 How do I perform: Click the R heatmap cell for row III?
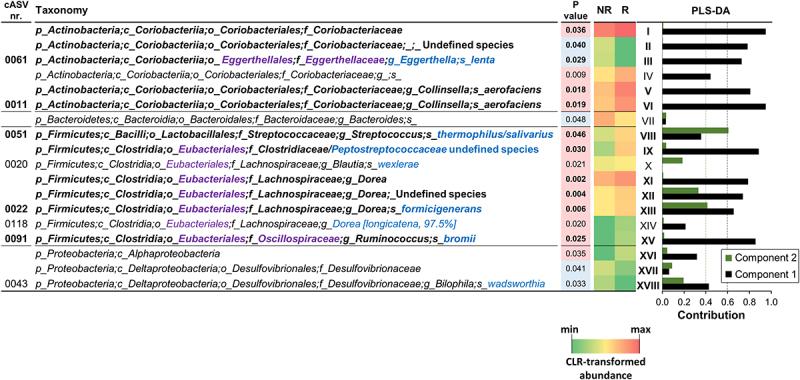coord(625,61)
